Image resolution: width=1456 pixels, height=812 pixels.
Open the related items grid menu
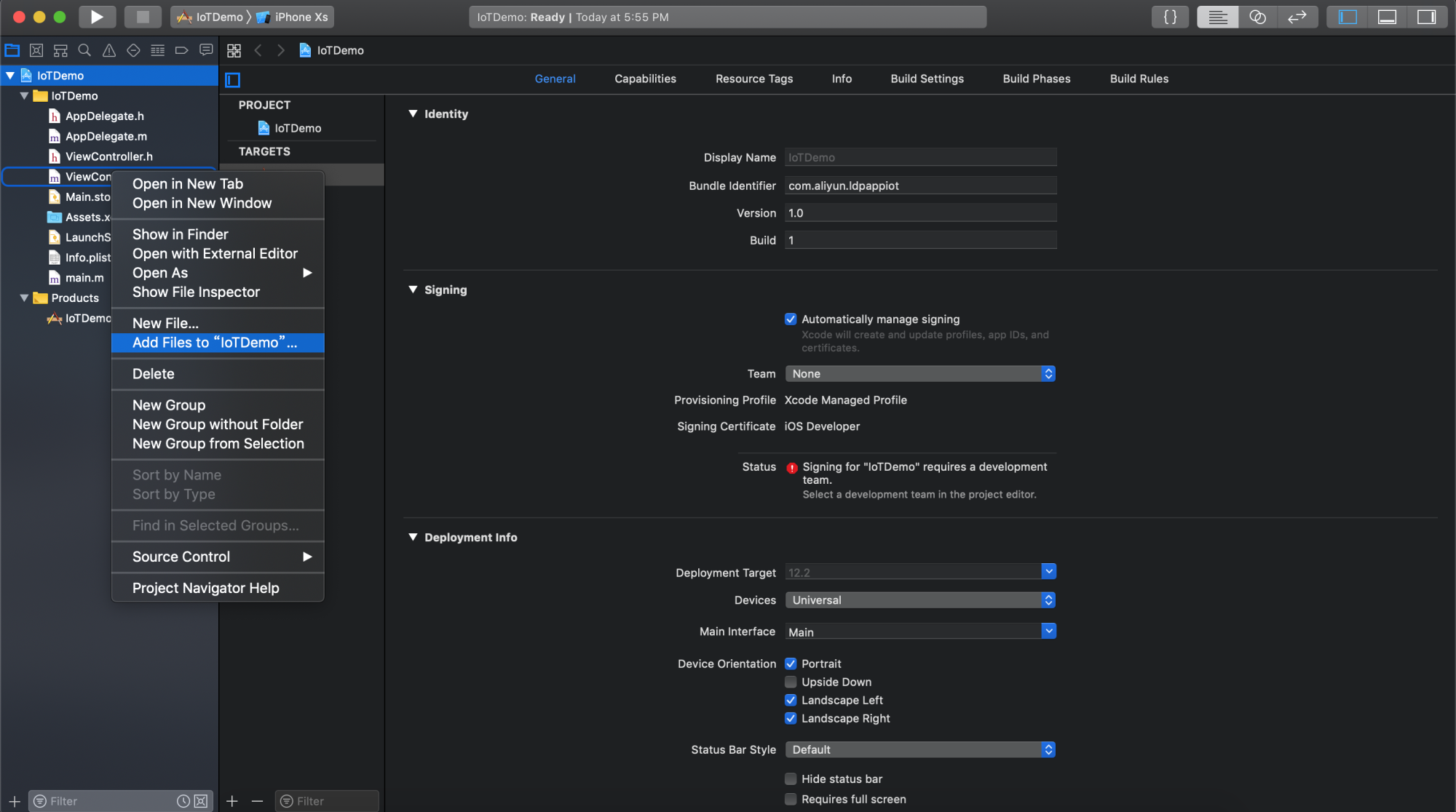(x=234, y=50)
